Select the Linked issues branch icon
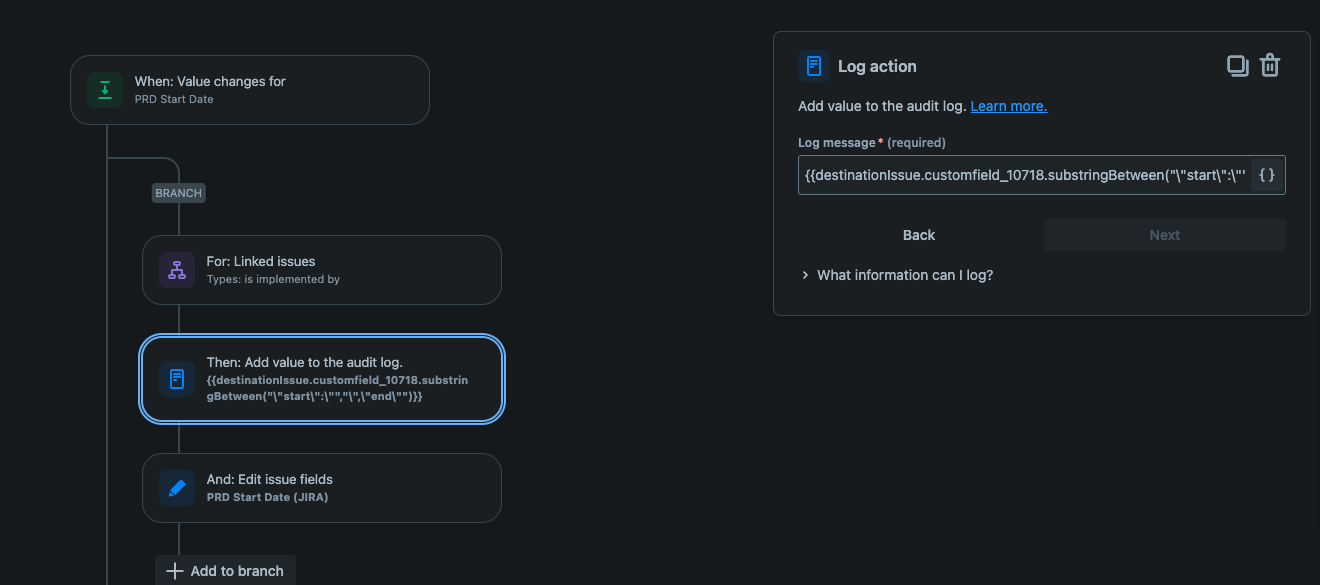This screenshot has height=585, width=1320. (x=176, y=269)
